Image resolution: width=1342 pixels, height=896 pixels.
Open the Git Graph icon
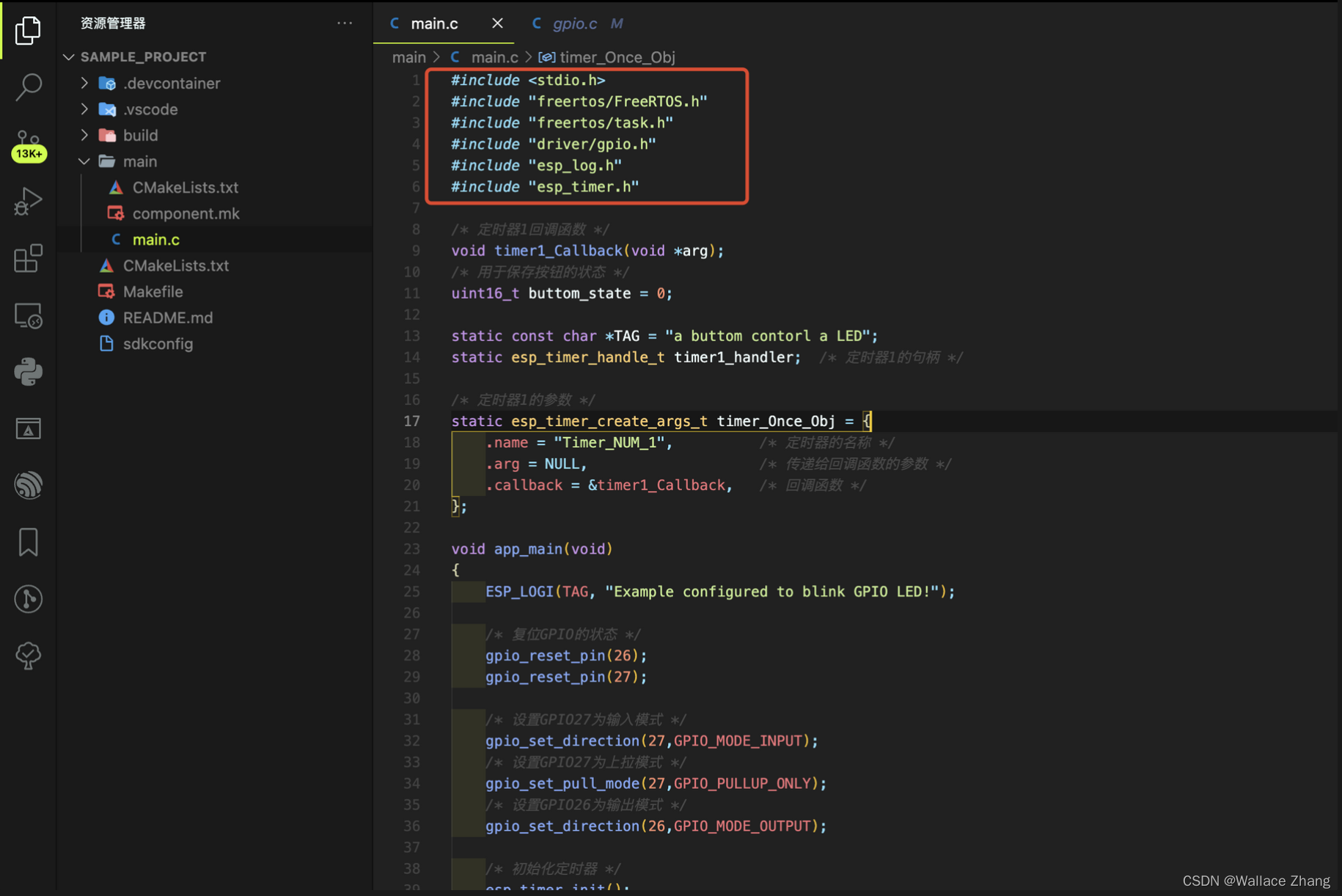click(28, 599)
